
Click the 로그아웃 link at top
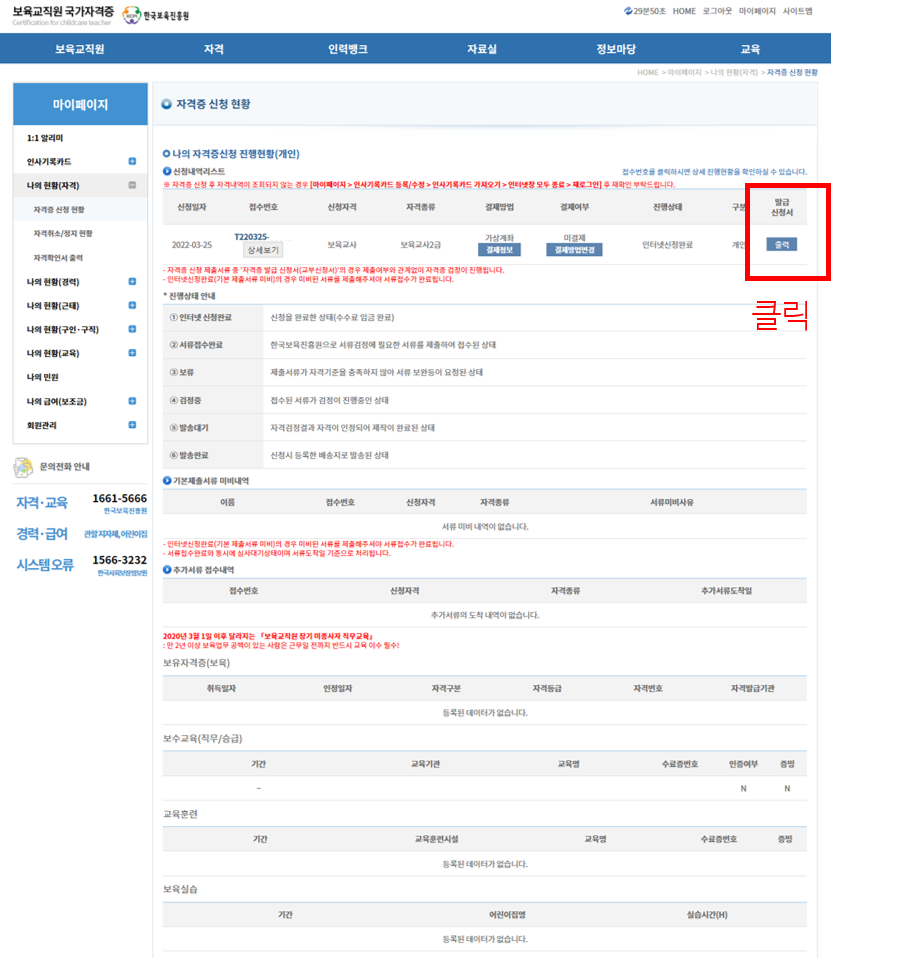716,11
